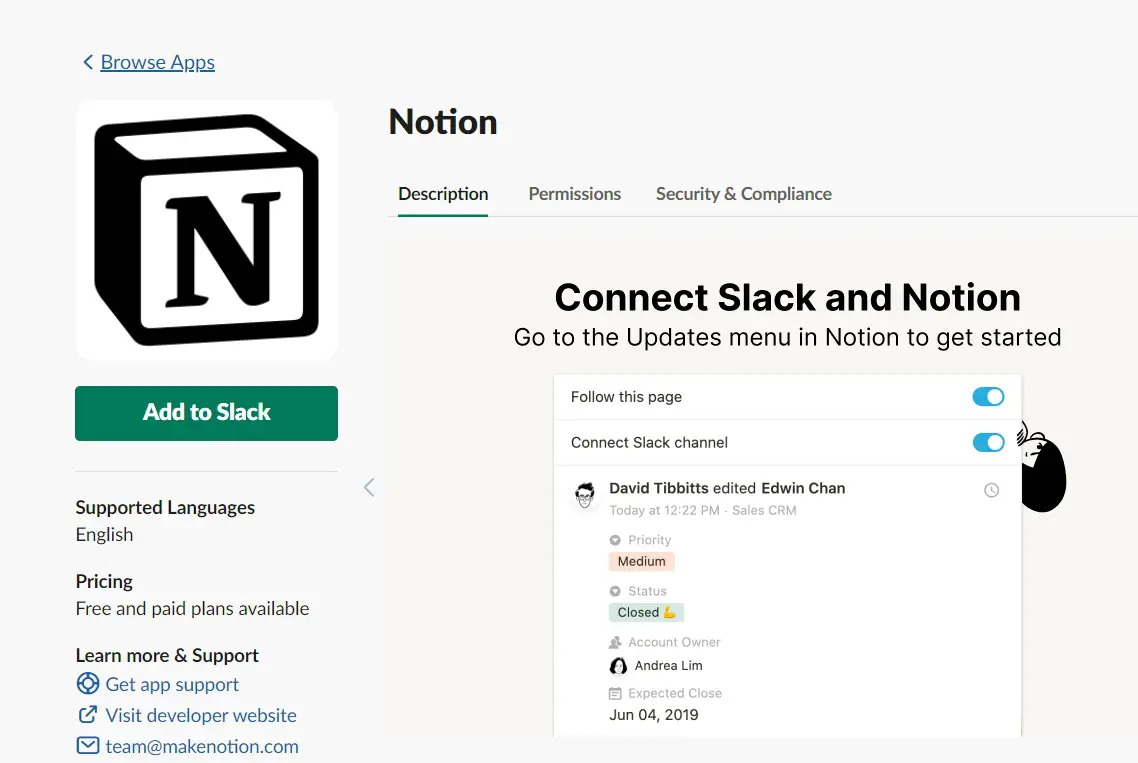
Task: Click the Status dropdown icon
Action: pyautogui.click(x=615, y=591)
